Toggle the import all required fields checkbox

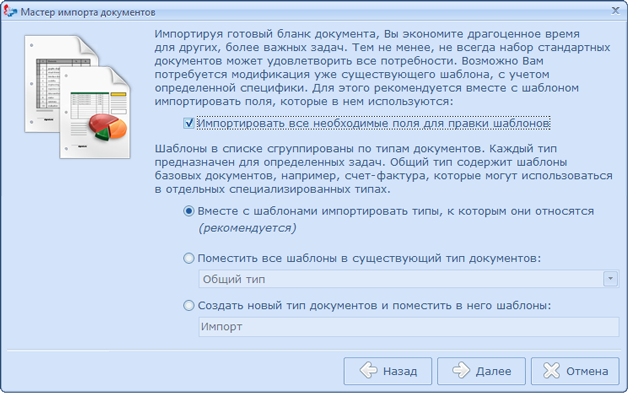(188, 123)
